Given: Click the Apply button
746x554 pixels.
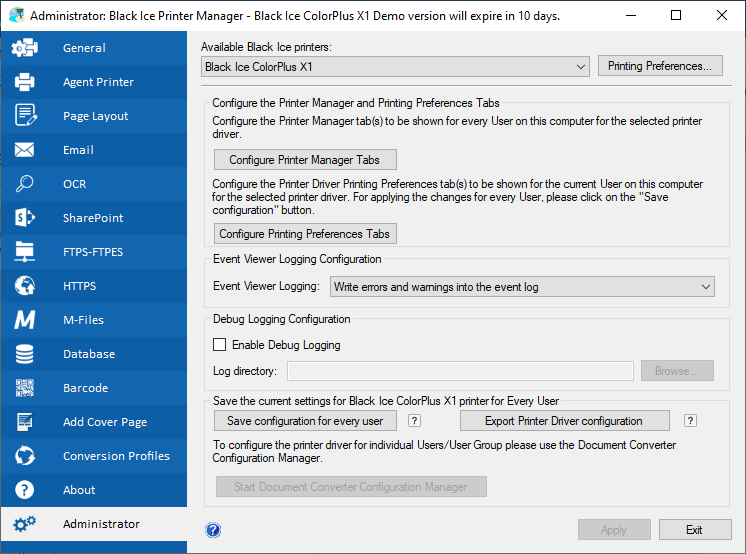Looking at the screenshot, I should [614, 530].
